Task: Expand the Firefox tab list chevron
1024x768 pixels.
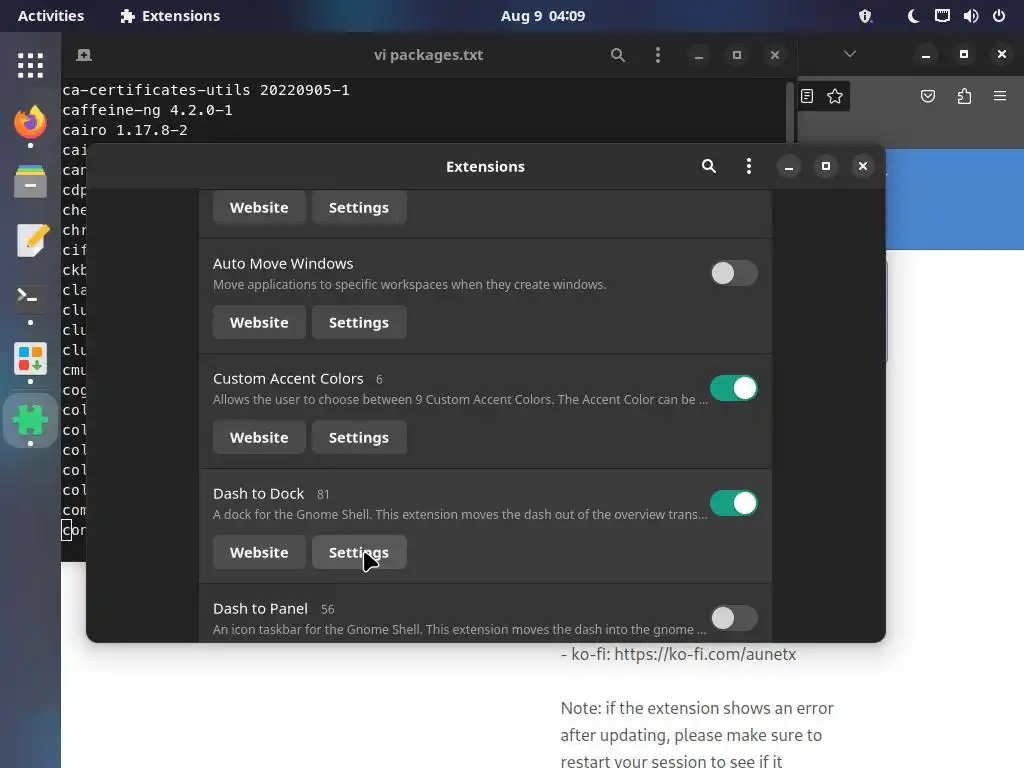Action: tap(850, 54)
